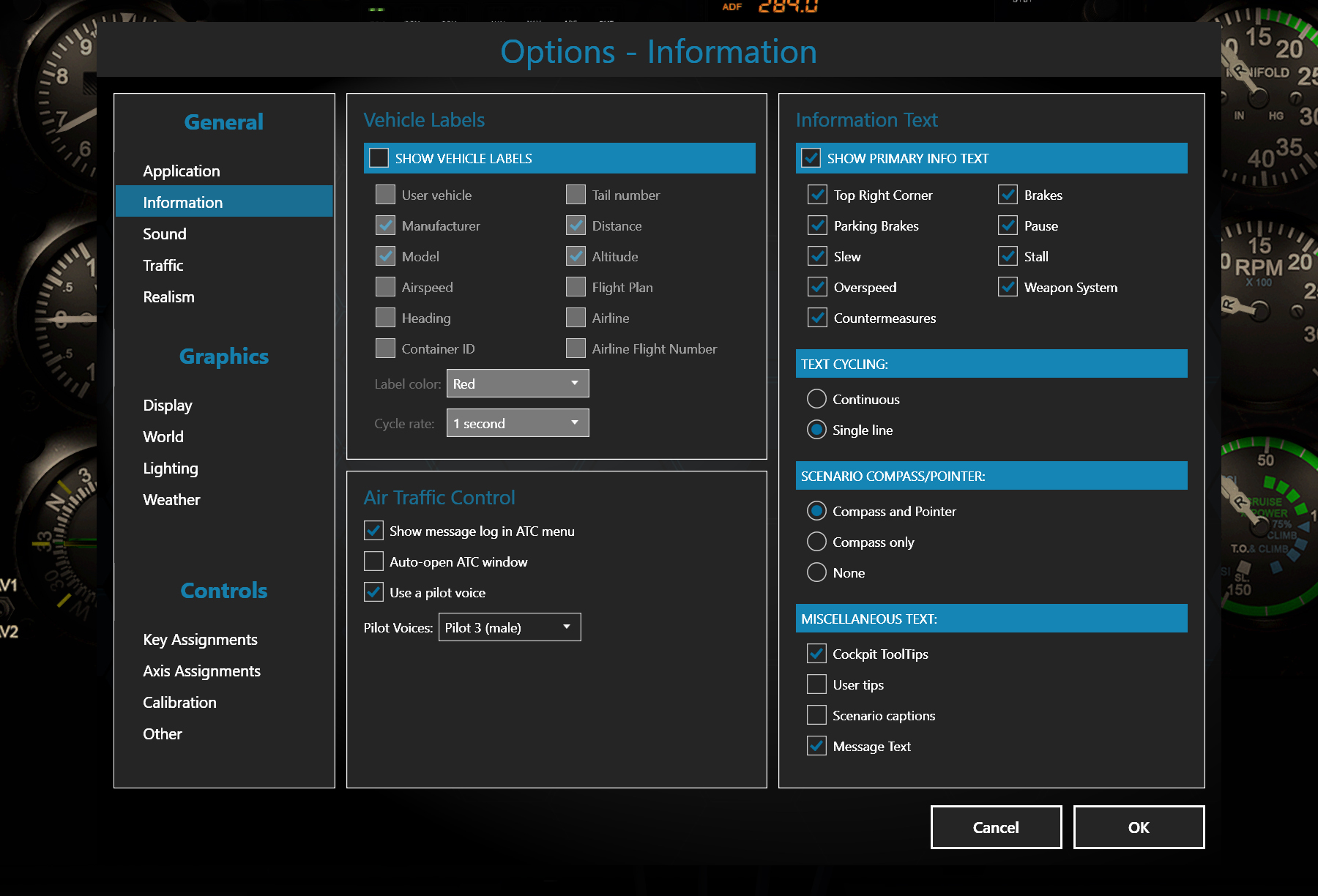Toggle Container ID checkbox
1318x896 pixels.
tap(385, 348)
